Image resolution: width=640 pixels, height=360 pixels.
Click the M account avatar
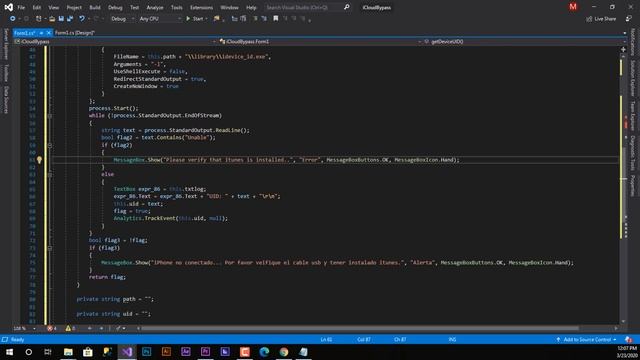(573, 7)
